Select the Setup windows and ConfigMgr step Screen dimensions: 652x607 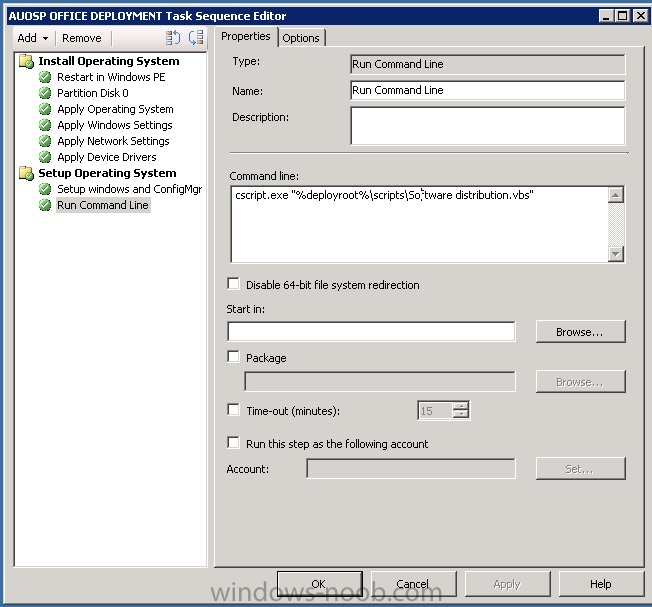coord(130,189)
